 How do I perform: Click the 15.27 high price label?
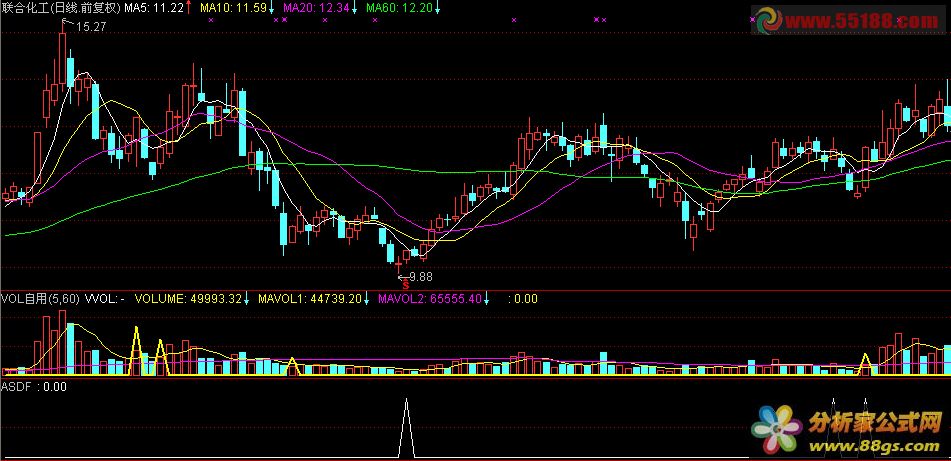click(91, 27)
